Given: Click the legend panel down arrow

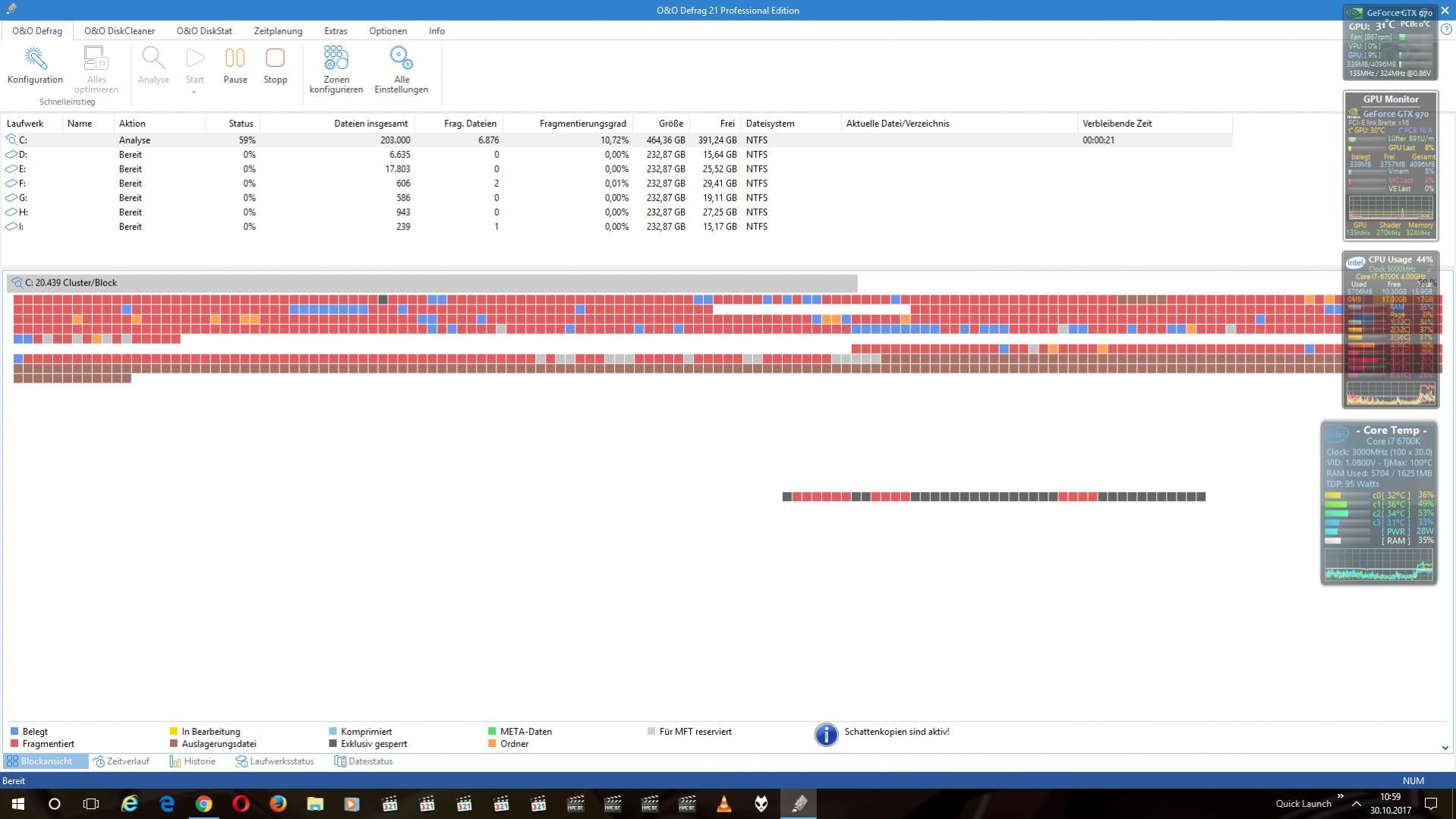Looking at the screenshot, I should (1445, 748).
